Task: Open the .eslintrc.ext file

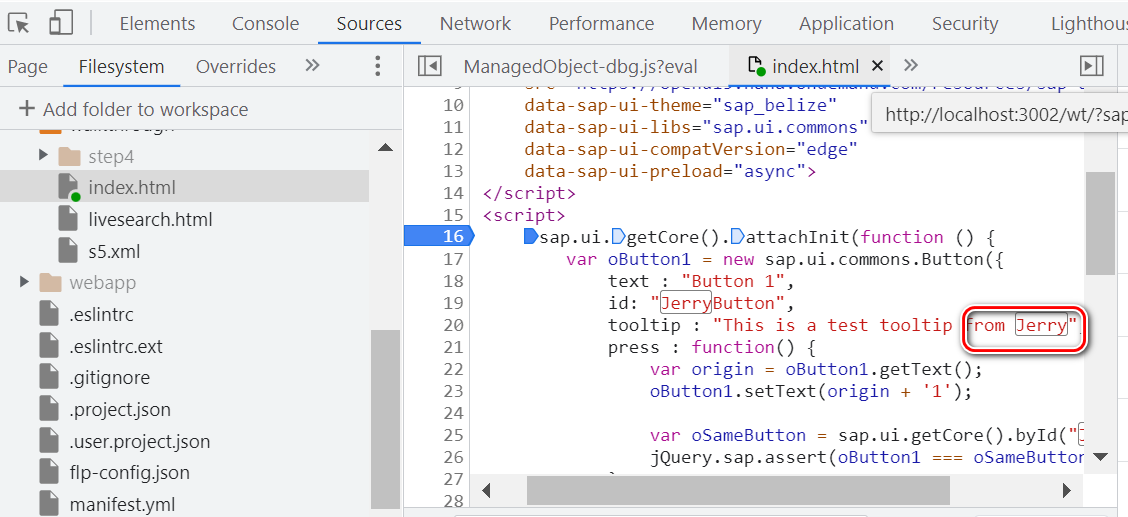Action: pyautogui.click(x=116, y=347)
